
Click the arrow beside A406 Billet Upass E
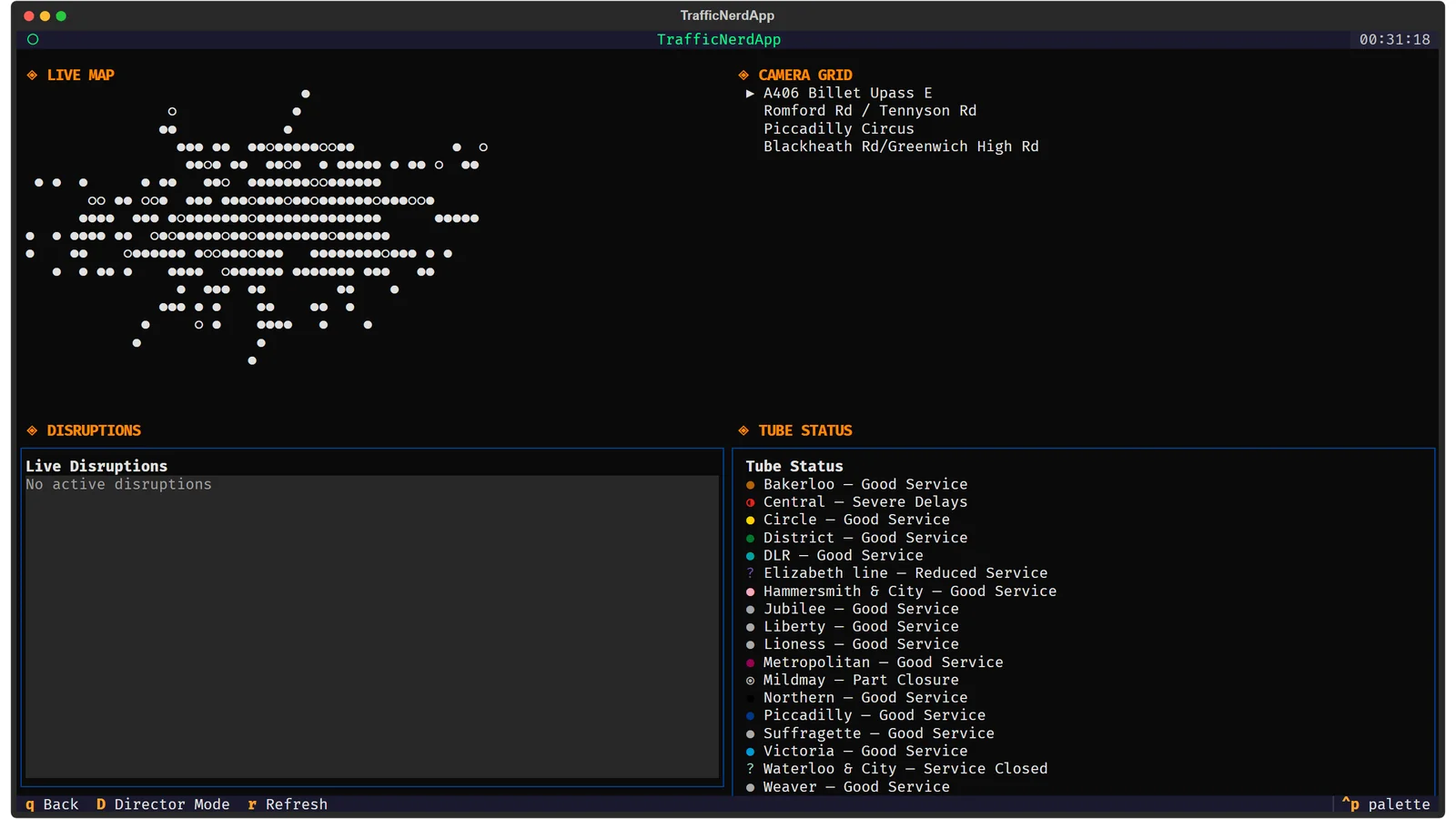click(751, 94)
